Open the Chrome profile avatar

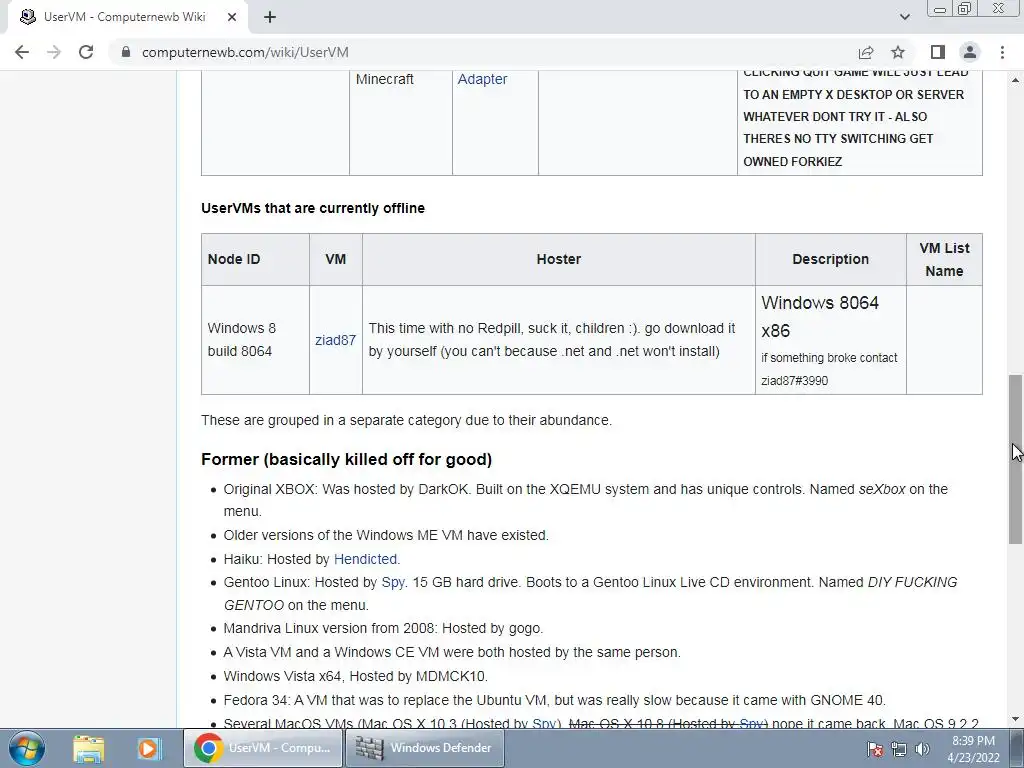(x=970, y=52)
